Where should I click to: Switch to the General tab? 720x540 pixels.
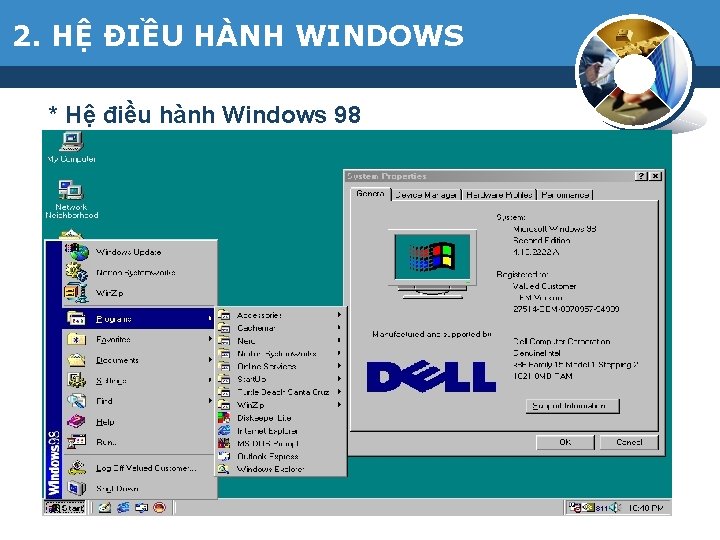pyautogui.click(x=370, y=194)
